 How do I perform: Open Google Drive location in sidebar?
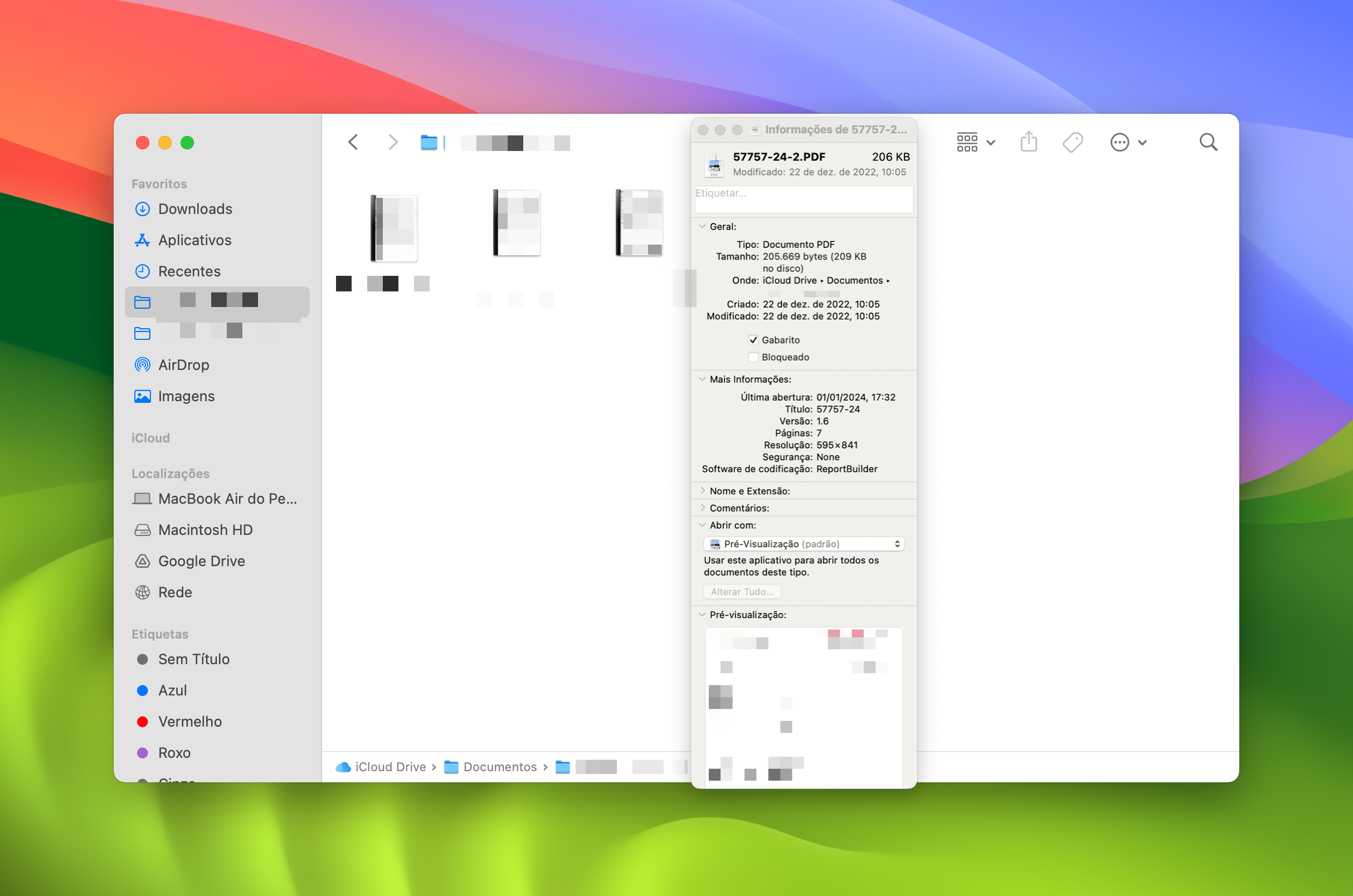pyautogui.click(x=201, y=561)
